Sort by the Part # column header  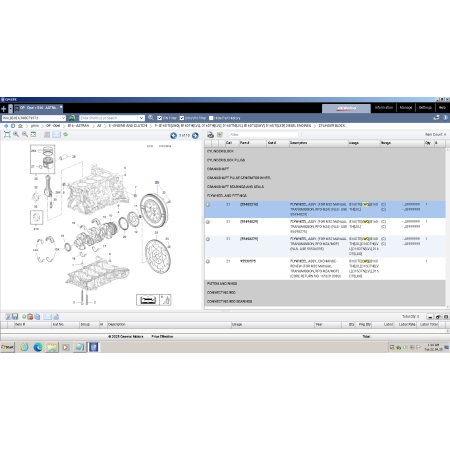[253, 143]
